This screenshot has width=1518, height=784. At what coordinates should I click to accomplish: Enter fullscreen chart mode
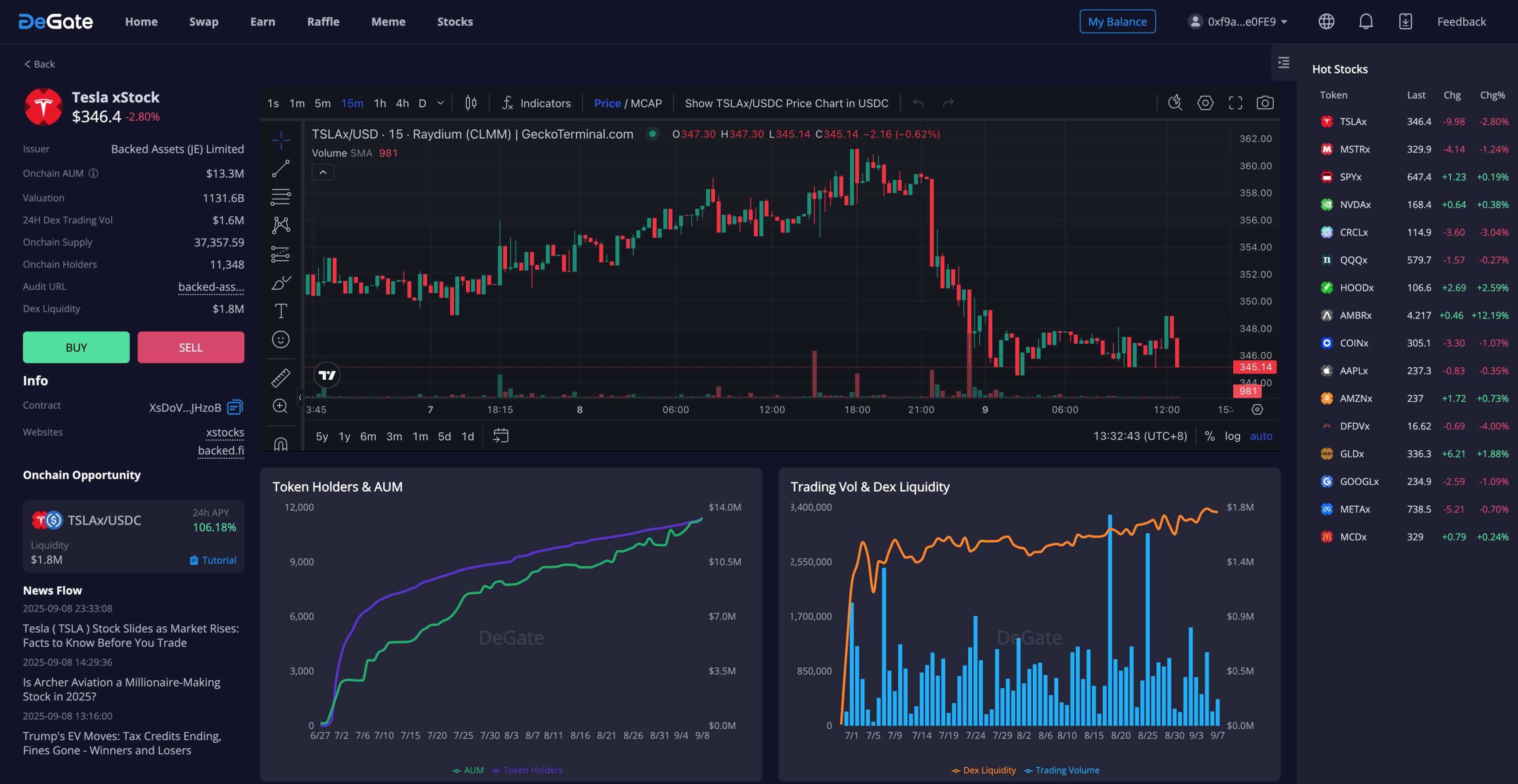coord(1235,103)
